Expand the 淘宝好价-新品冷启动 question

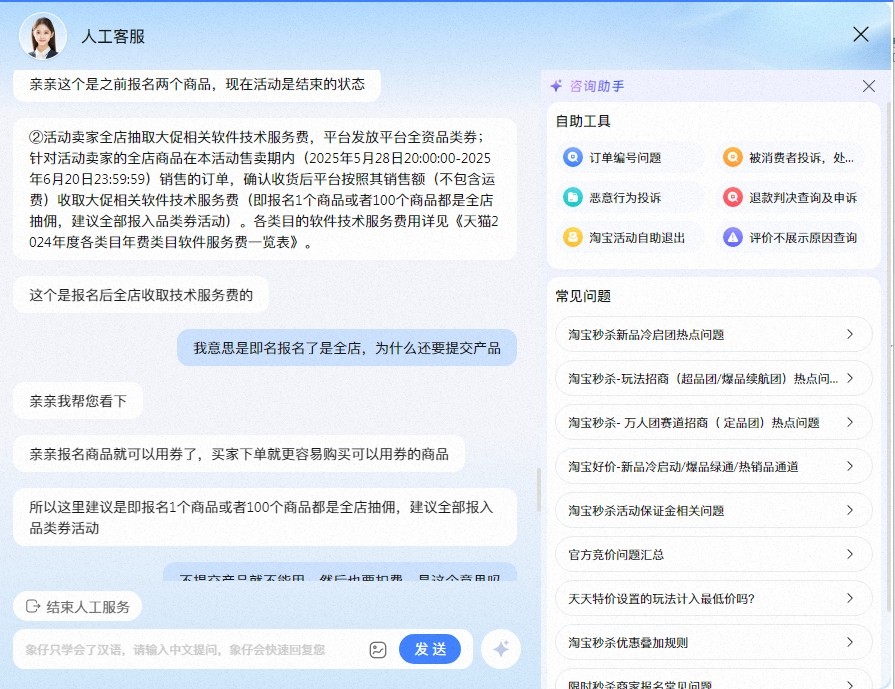pyautogui.click(x=712, y=467)
